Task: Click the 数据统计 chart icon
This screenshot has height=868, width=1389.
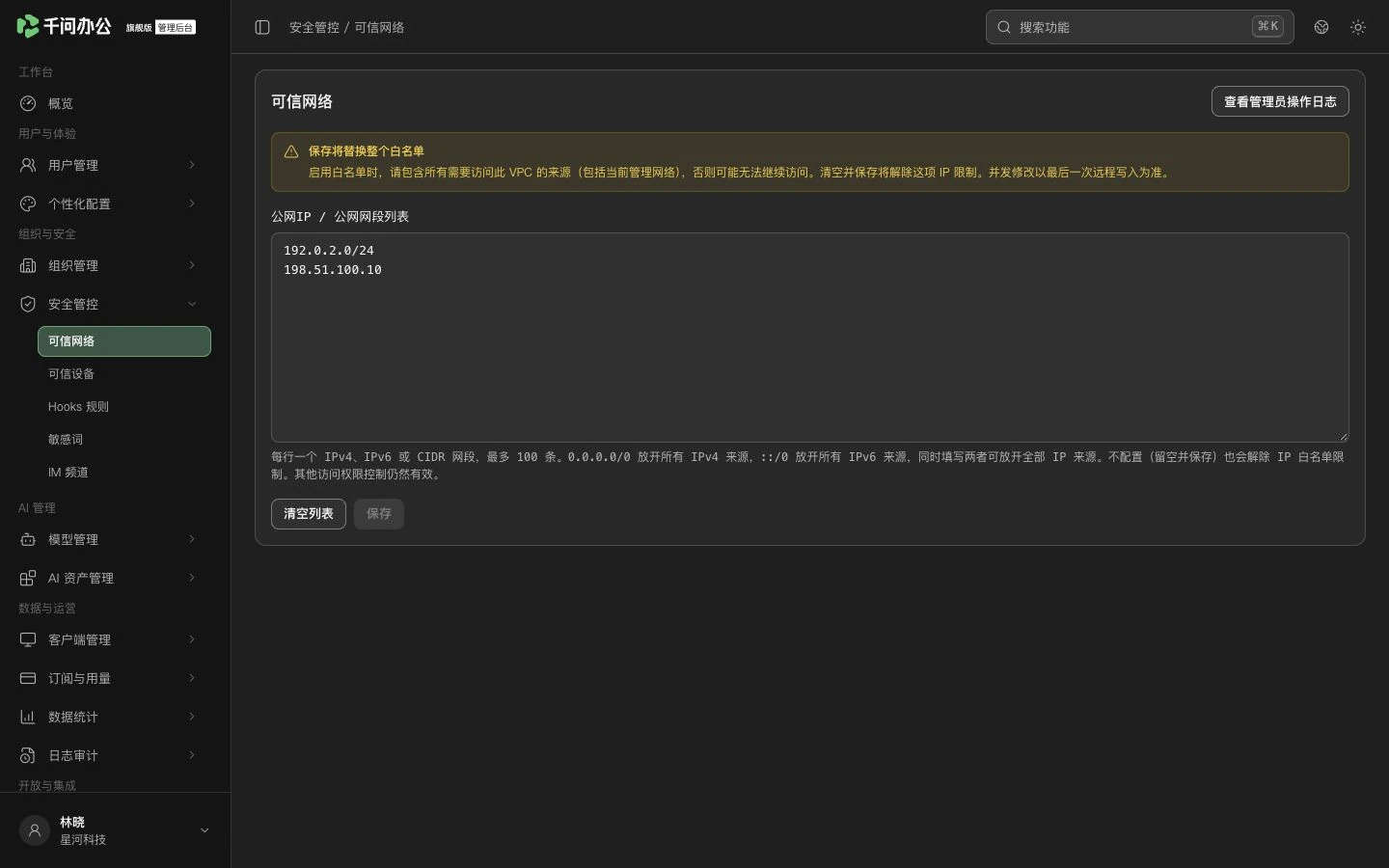Action: [x=28, y=717]
